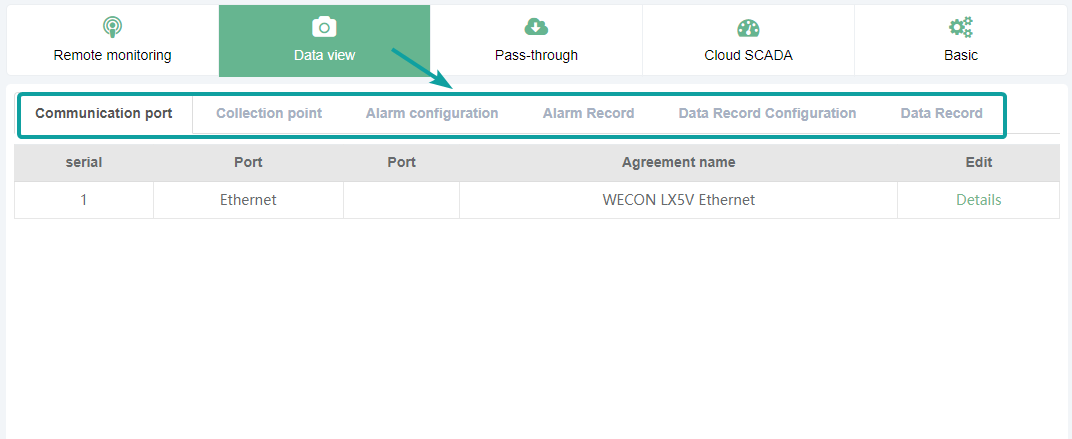
Task: Open the Alarm configuration tab
Action: click(432, 113)
